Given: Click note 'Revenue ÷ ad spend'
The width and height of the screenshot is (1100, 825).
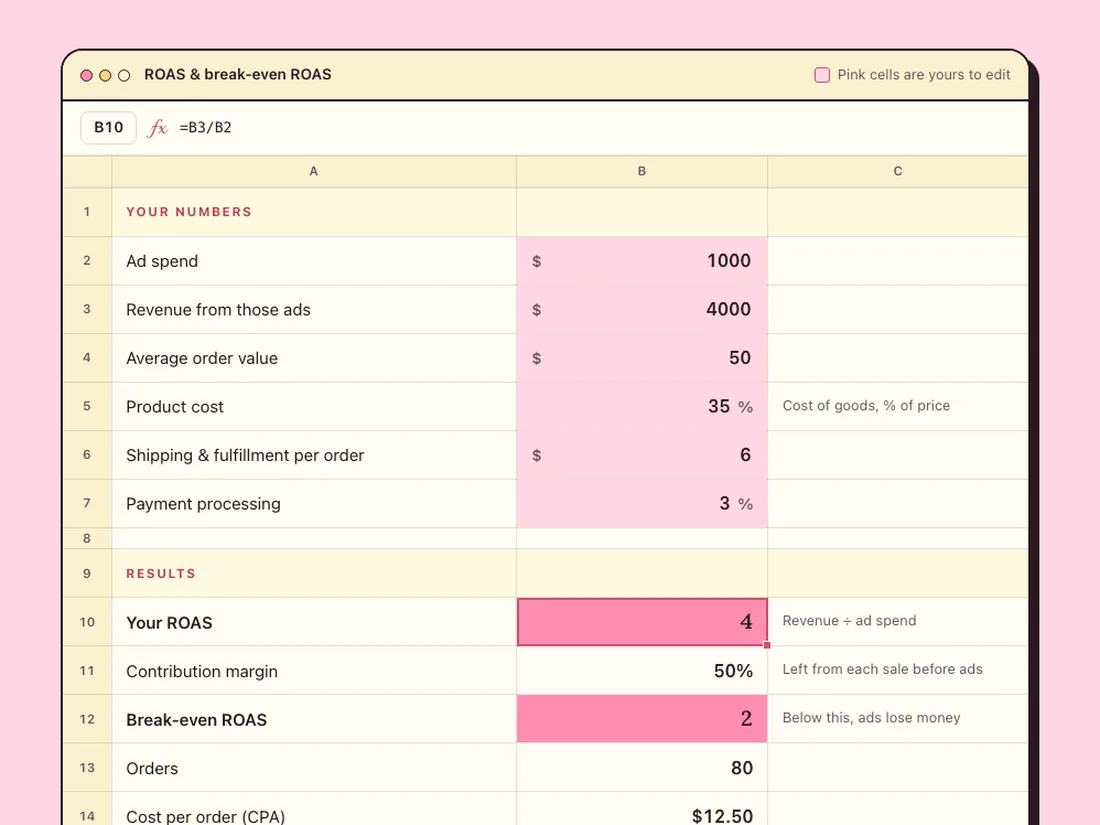Looking at the screenshot, I should click(x=849, y=621).
